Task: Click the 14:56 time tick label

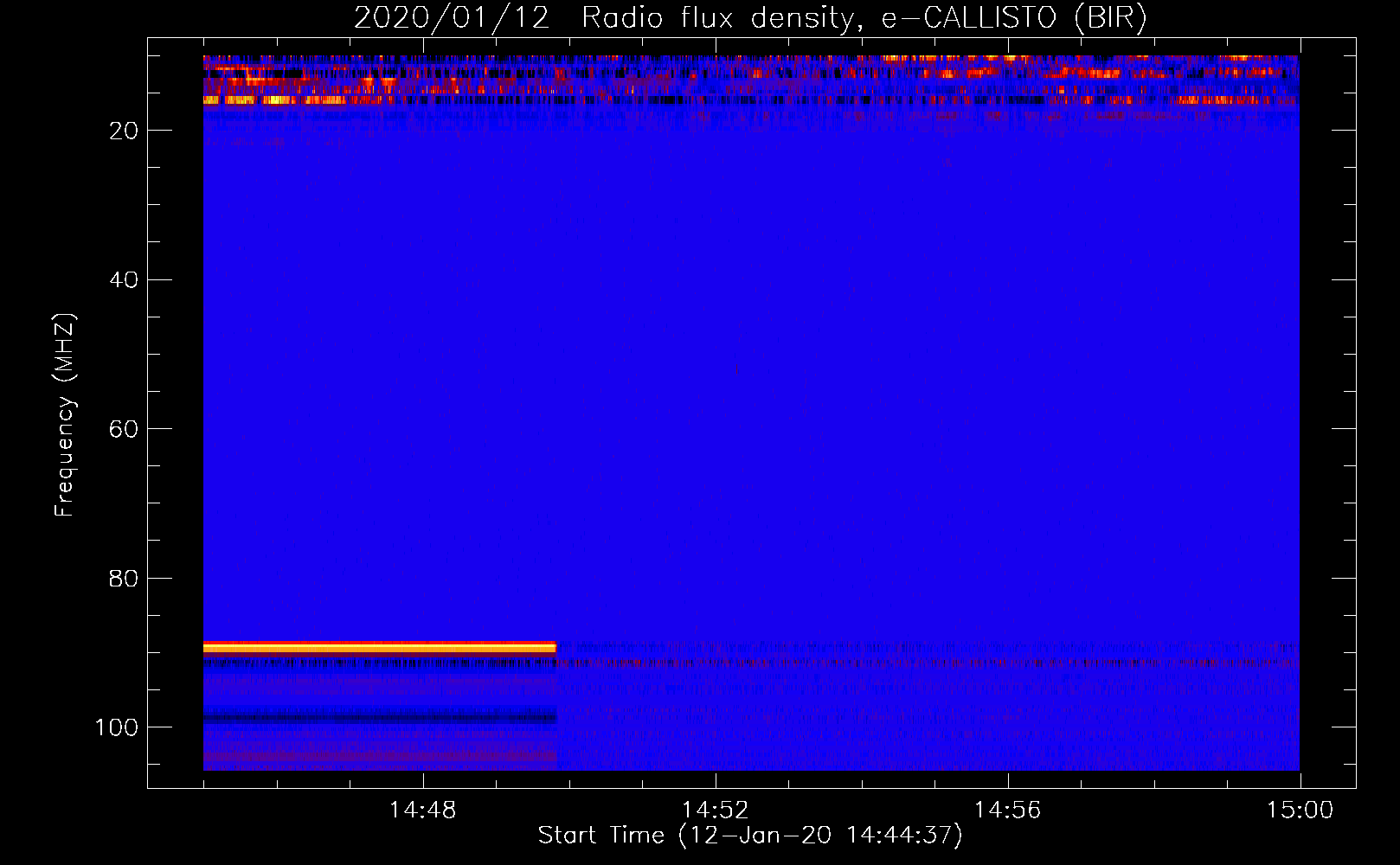Action: coord(1007,811)
